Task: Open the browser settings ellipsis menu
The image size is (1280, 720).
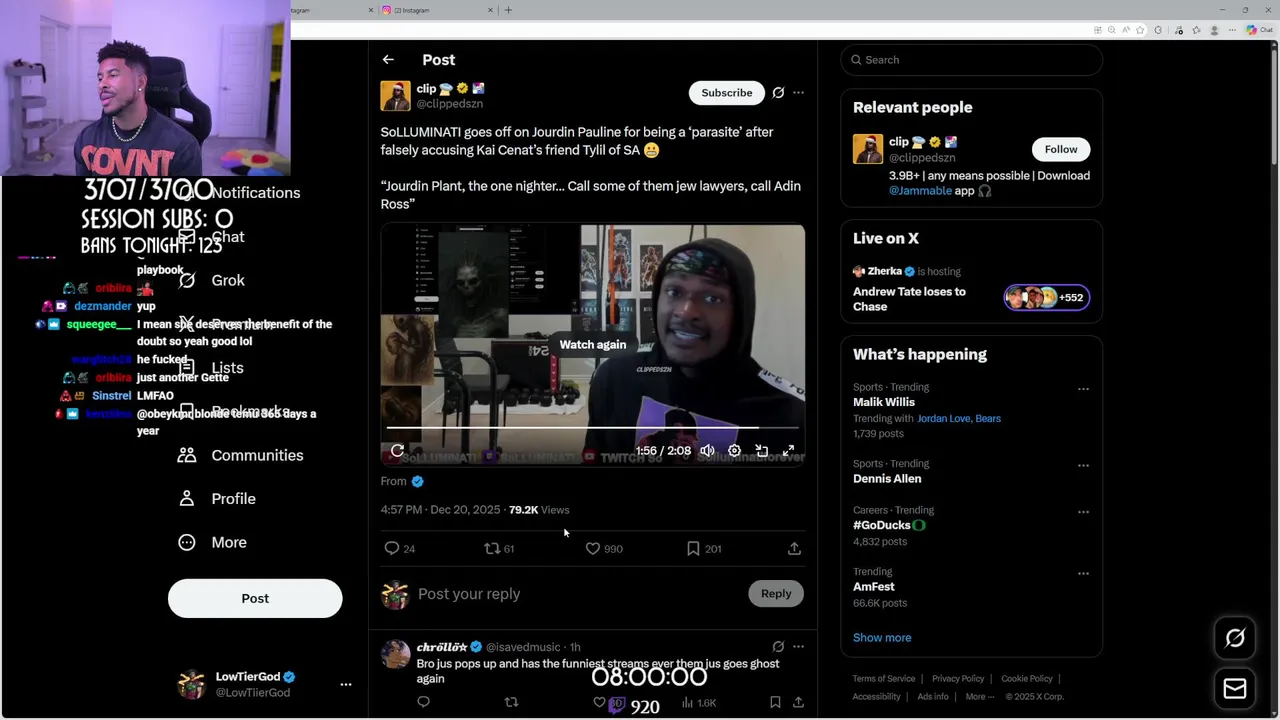Action: 1234,30
